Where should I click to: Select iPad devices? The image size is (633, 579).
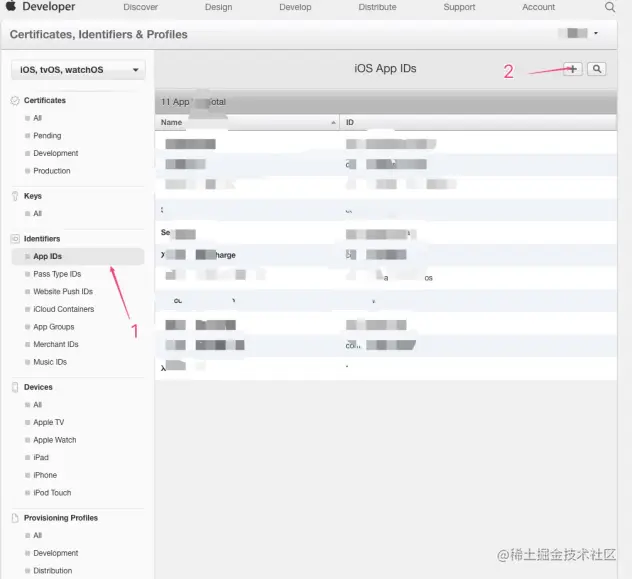(x=41, y=457)
